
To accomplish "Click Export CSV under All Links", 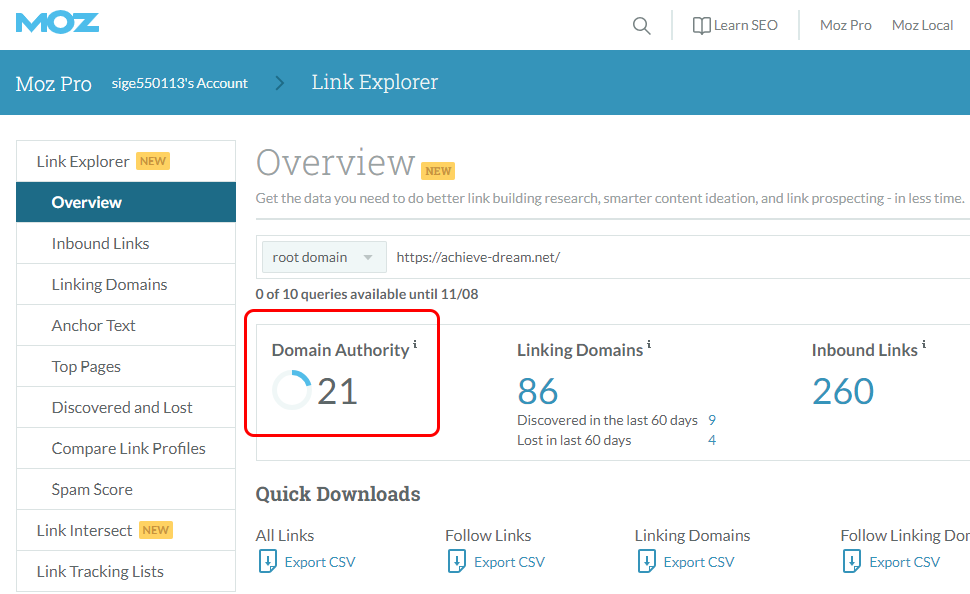I will tap(320, 562).
